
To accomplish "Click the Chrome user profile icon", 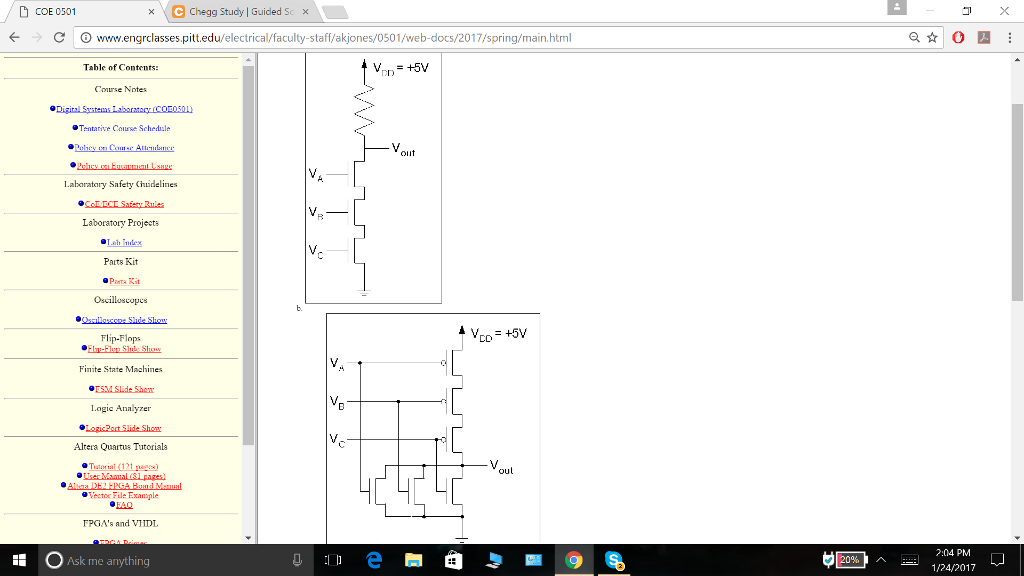I will coord(897,8).
